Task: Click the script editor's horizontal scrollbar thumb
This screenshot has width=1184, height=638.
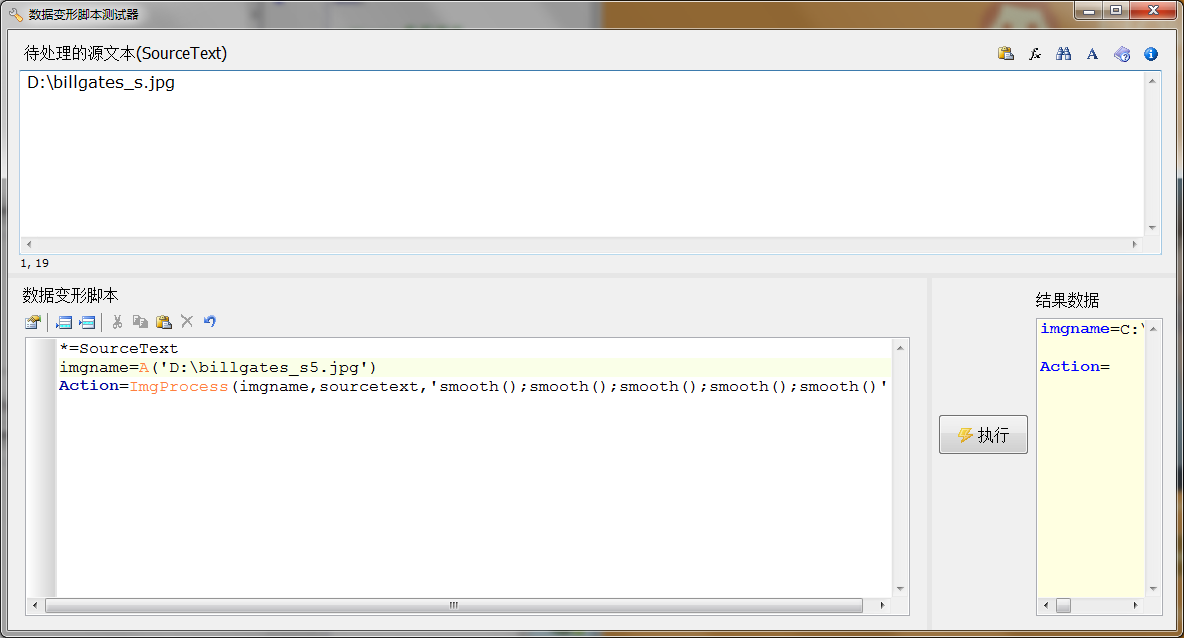Action: [453, 606]
